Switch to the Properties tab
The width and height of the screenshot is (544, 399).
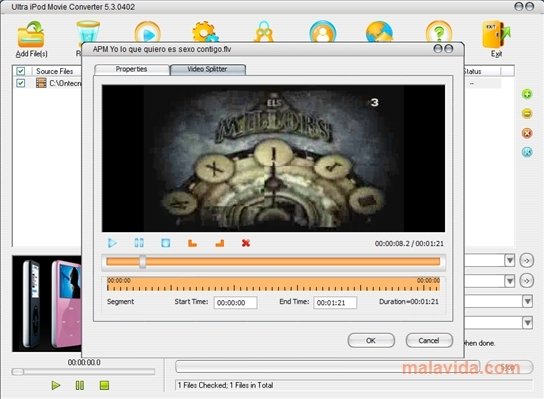(x=131, y=69)
